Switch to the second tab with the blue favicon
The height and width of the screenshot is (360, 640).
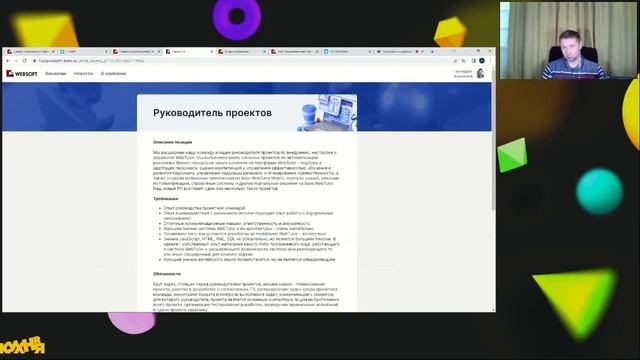(83, 52)
